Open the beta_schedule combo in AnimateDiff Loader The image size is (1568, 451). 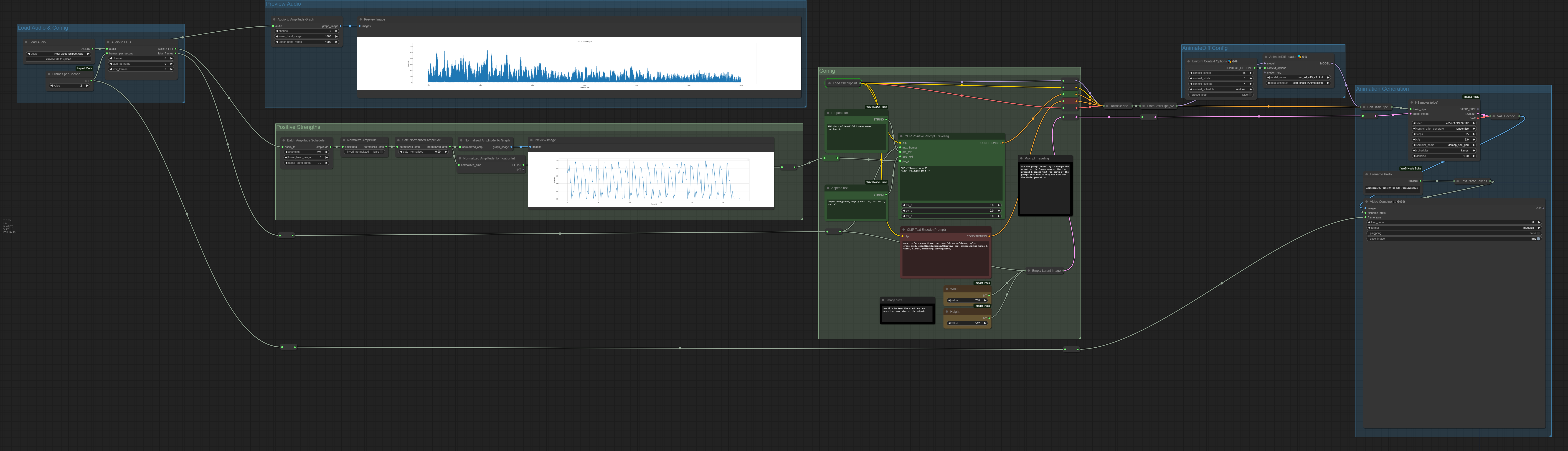pos(1298,83)
